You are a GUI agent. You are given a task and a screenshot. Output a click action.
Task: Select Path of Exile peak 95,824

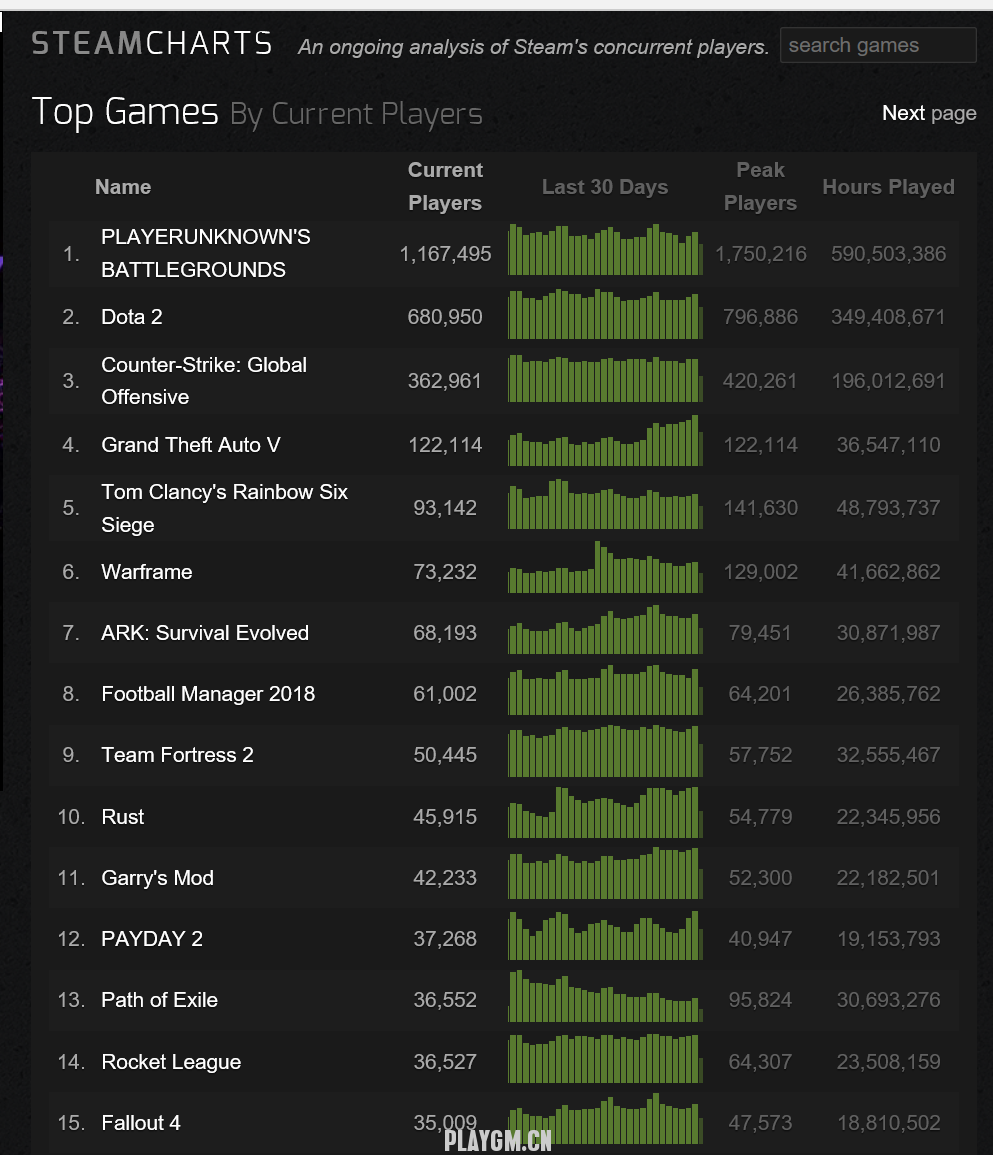[760, 1000]
